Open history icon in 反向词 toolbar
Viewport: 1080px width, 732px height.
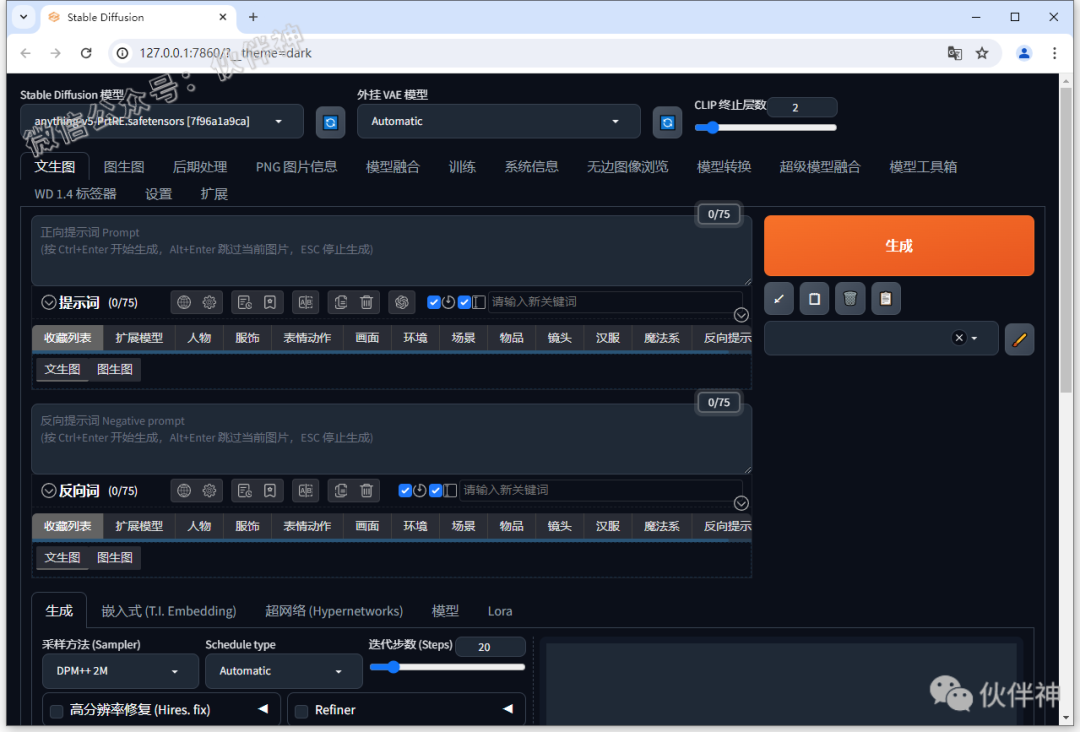[x=245, y=490]
